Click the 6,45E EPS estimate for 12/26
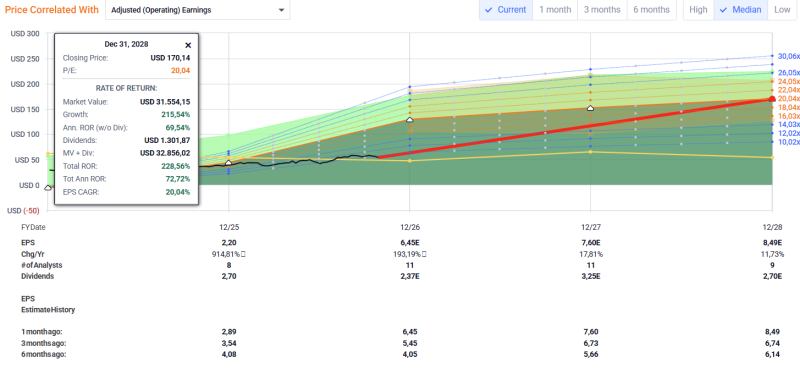The image size is (800, 369). pyautogui.click(x=410, y=242)
